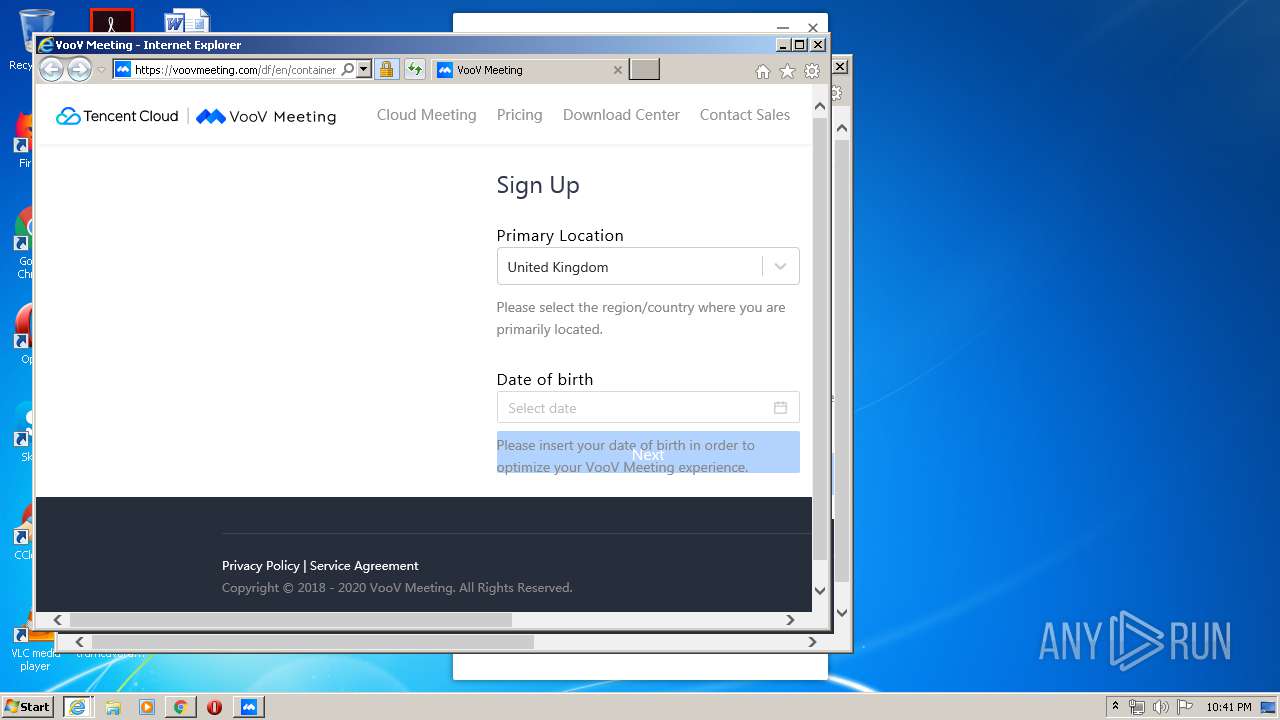Screen dimensions: 1280x720
Task: Click the outer window vertical scroll down arrow
Action: pos(841,613)
